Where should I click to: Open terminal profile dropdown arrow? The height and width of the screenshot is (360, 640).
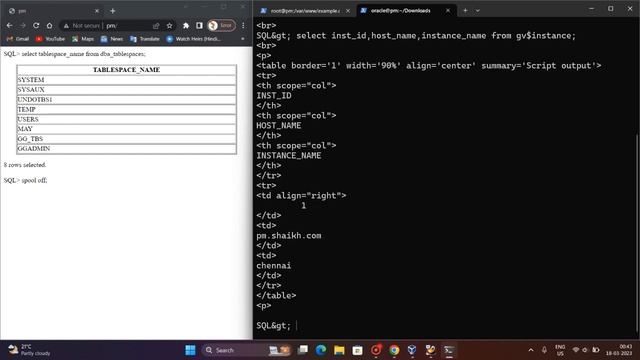(x=478, y=11)
